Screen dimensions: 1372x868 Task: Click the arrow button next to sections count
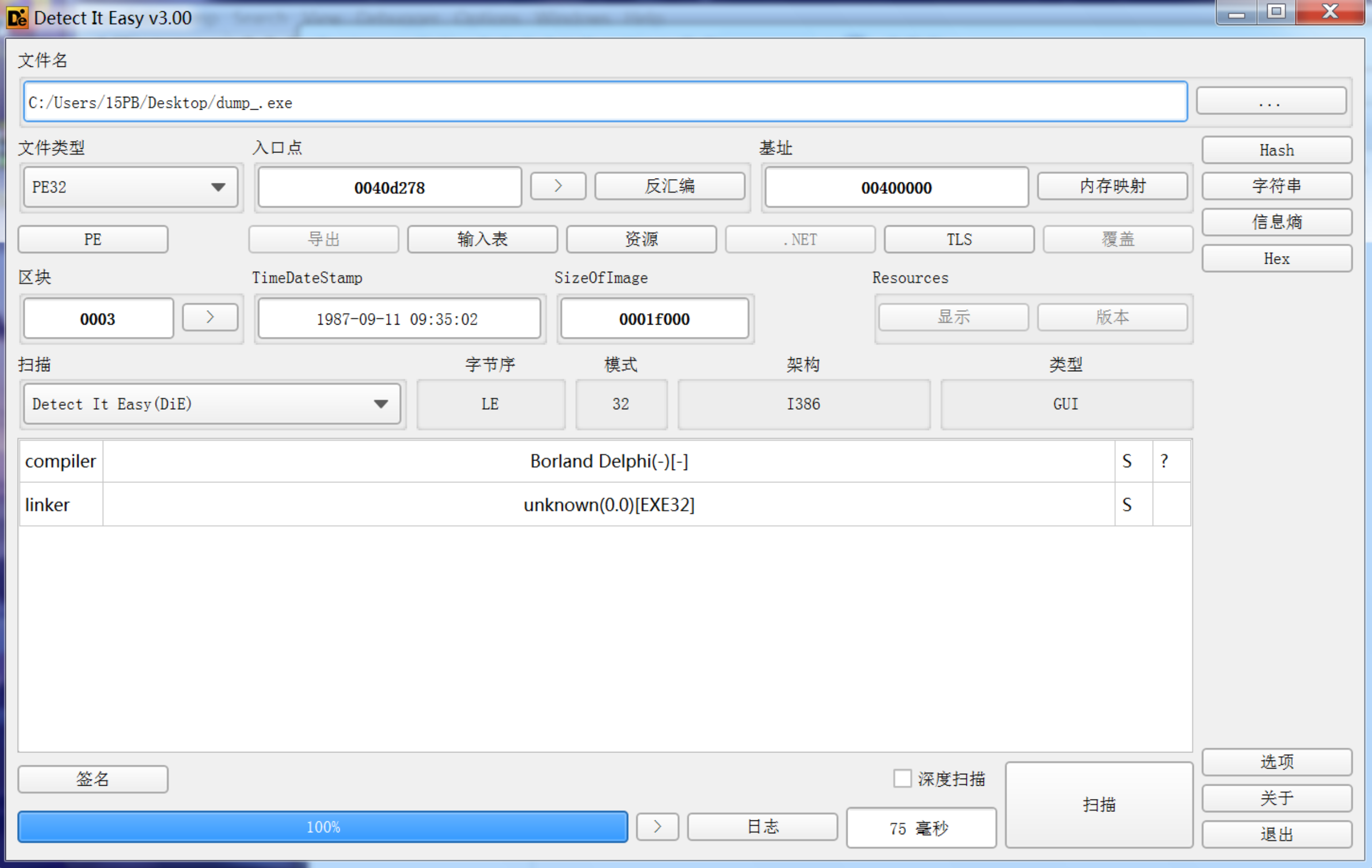point(210,317)
